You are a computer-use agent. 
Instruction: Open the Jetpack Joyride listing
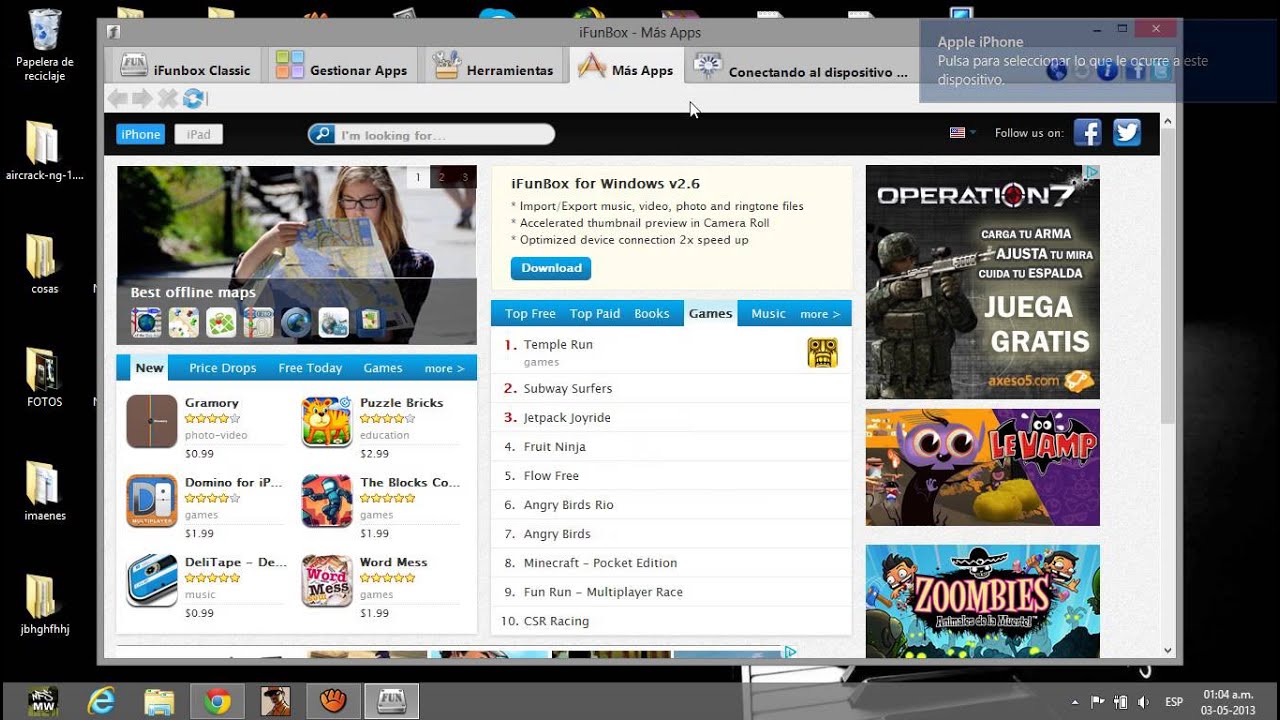click(671, 417)
